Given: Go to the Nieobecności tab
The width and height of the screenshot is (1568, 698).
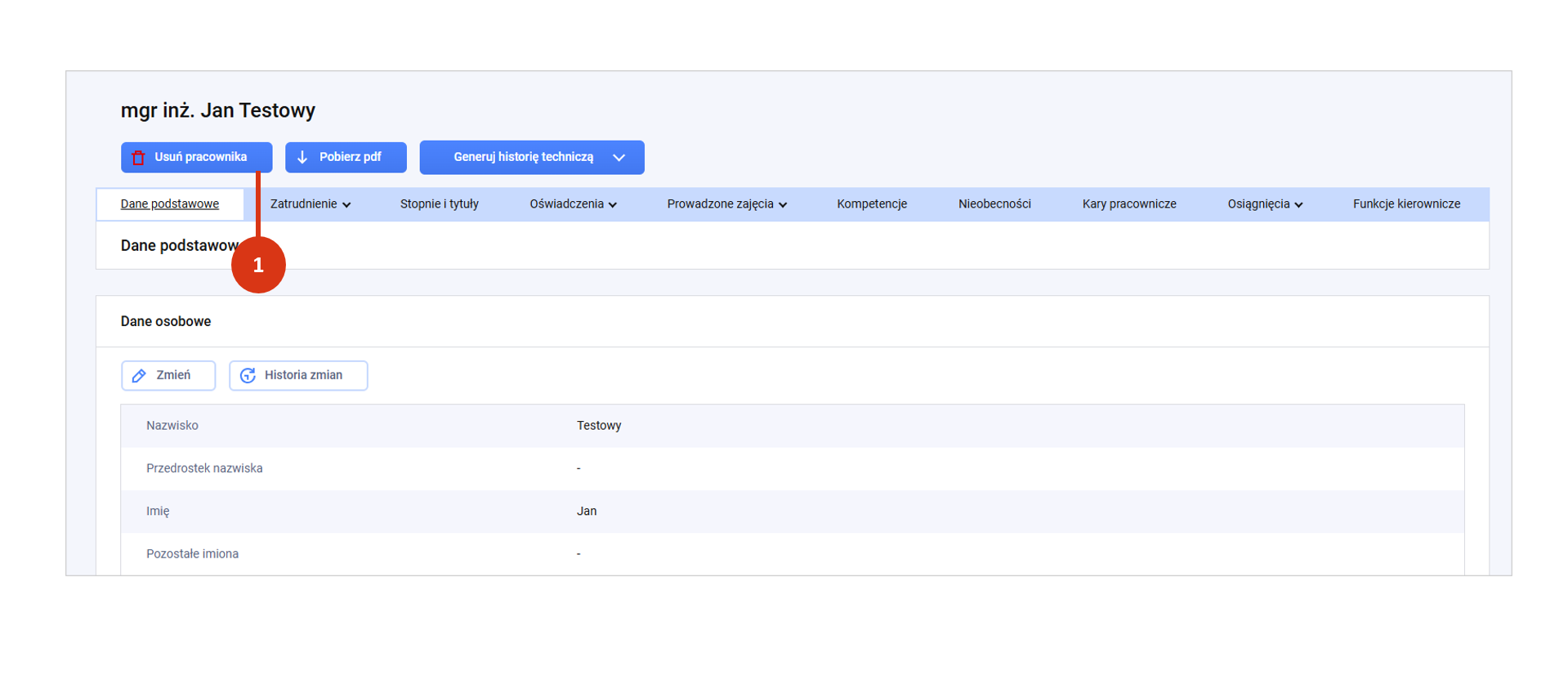Looking at the screenshot, I should coord(994,204).
